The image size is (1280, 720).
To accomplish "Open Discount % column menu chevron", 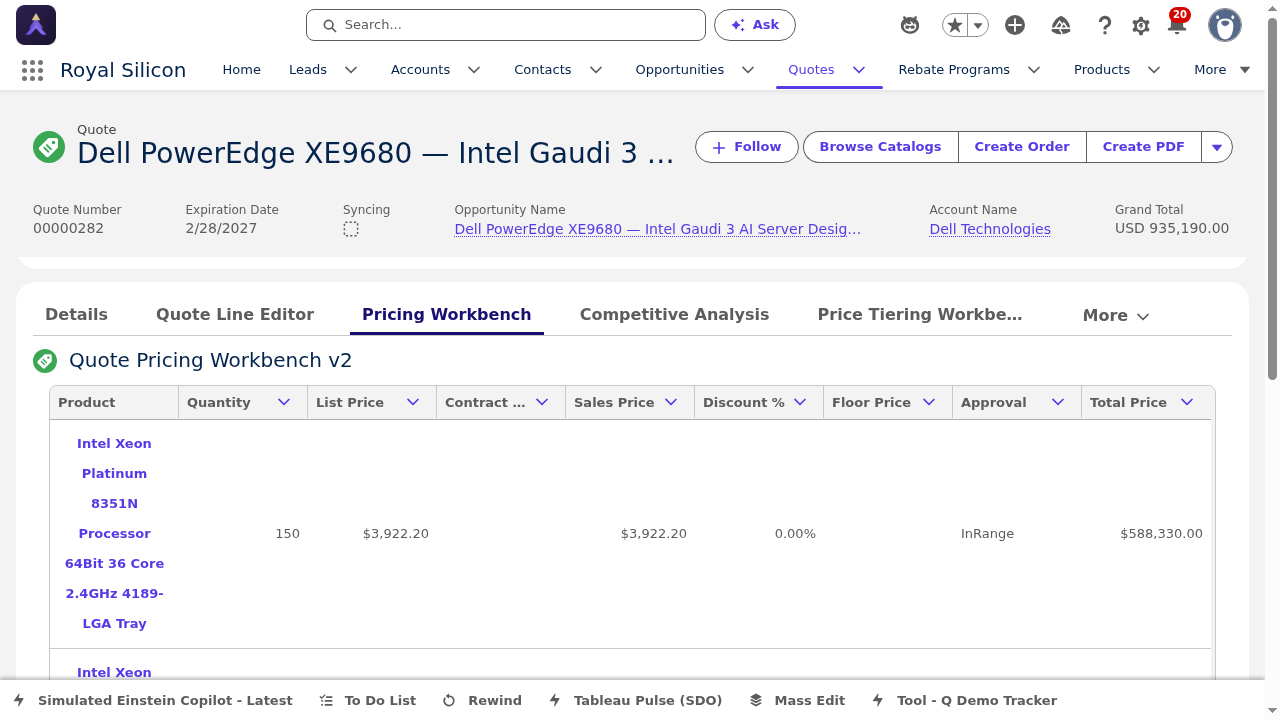I will 800,402.
